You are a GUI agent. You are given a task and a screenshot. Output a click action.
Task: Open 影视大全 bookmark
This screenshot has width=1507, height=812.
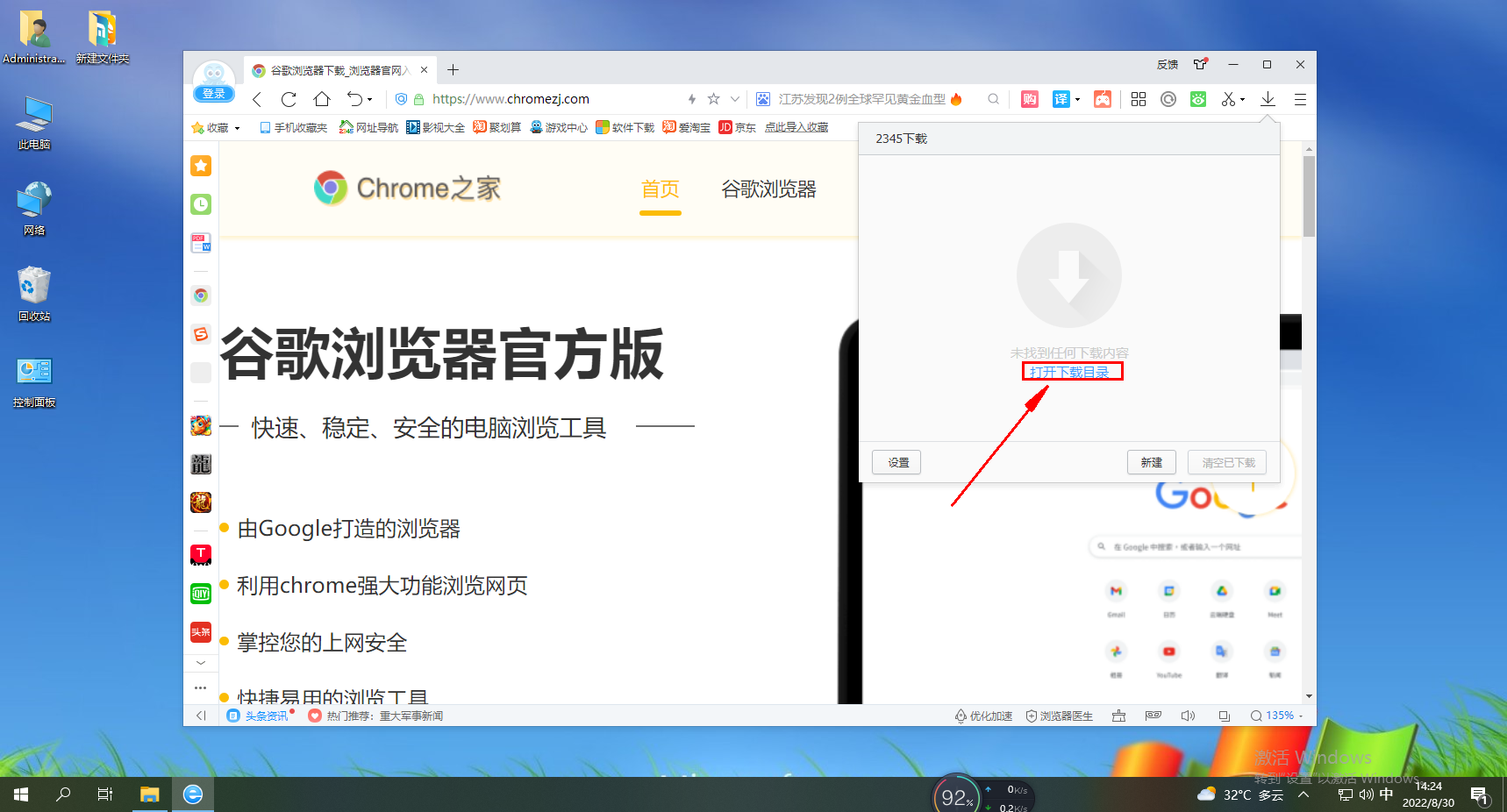pos(436,128)
